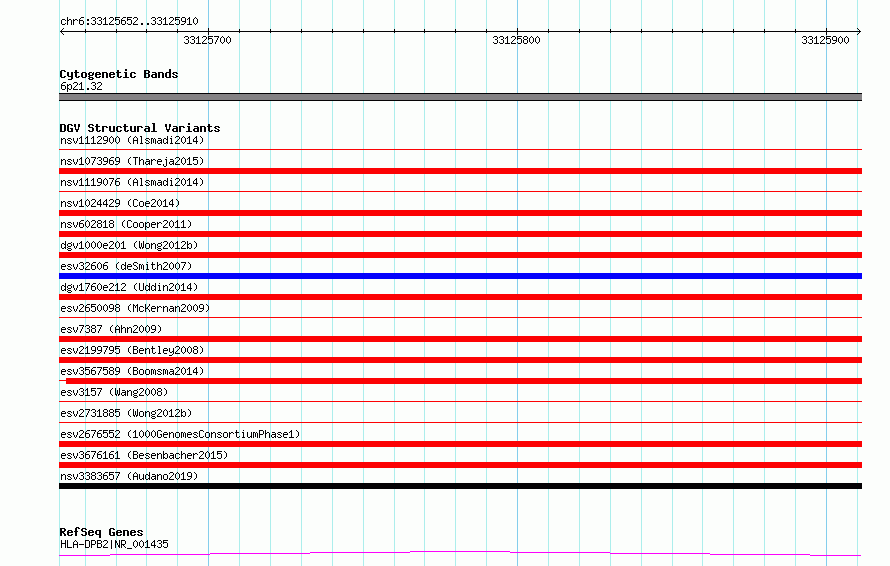This screenshot has width=890, height=566.
Task: Click the left arrow of the ruler
Action: point(62,31)
